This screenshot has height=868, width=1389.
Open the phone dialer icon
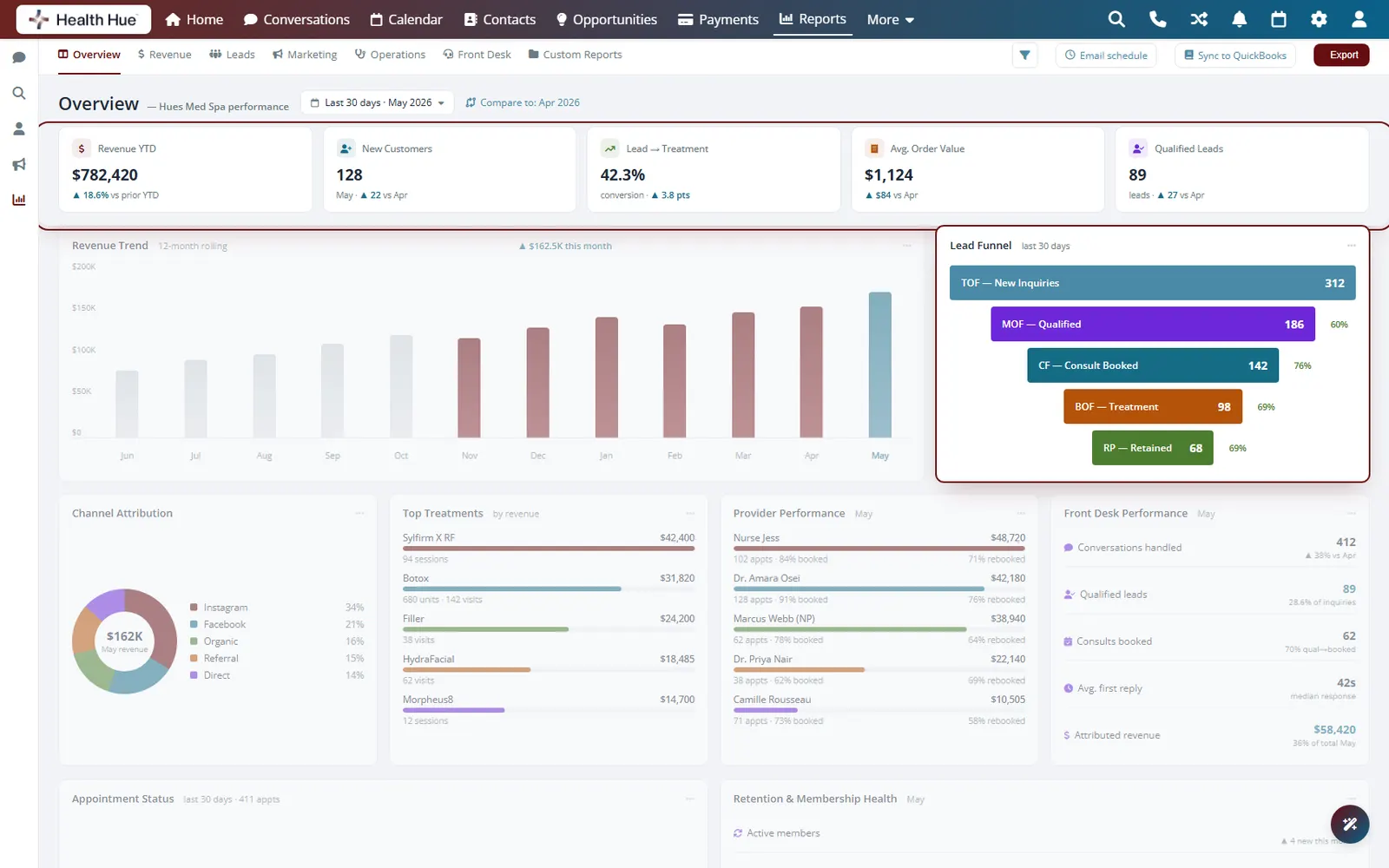[x=1157, y=19]
